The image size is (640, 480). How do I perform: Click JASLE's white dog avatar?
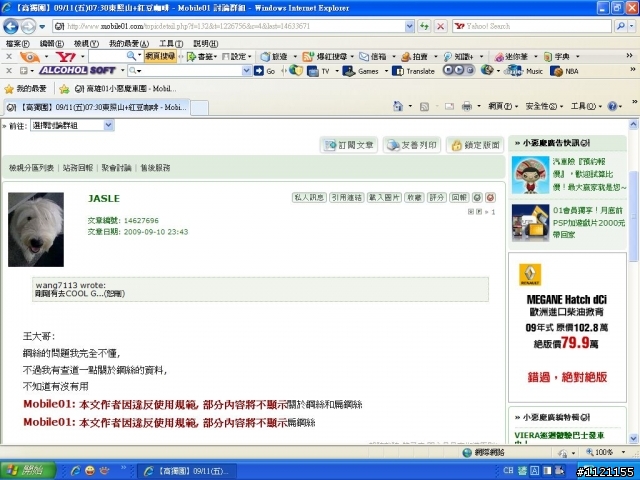pyautogui.click(x=36, y=229)
